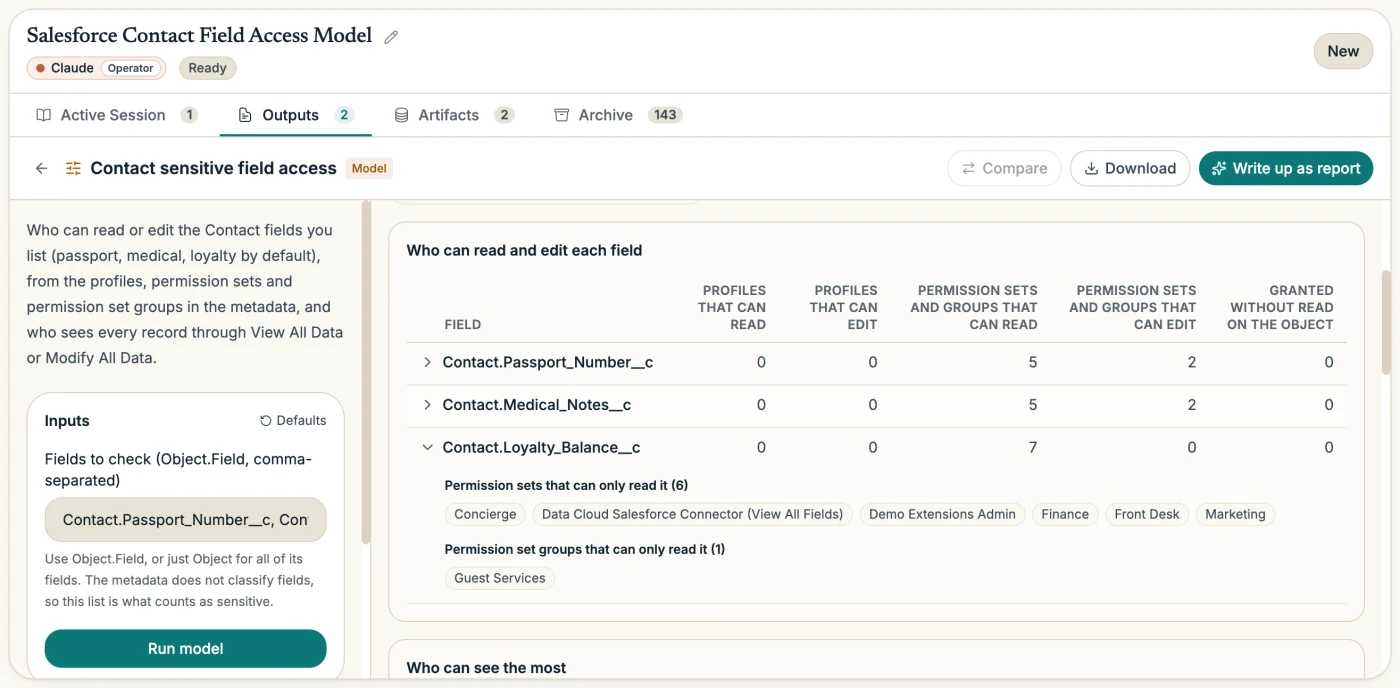Viewport: 1400px width, 688px height.
Task: Click the Data Cloud Salesforce Connector chip
Action: [x=692, y=514]
